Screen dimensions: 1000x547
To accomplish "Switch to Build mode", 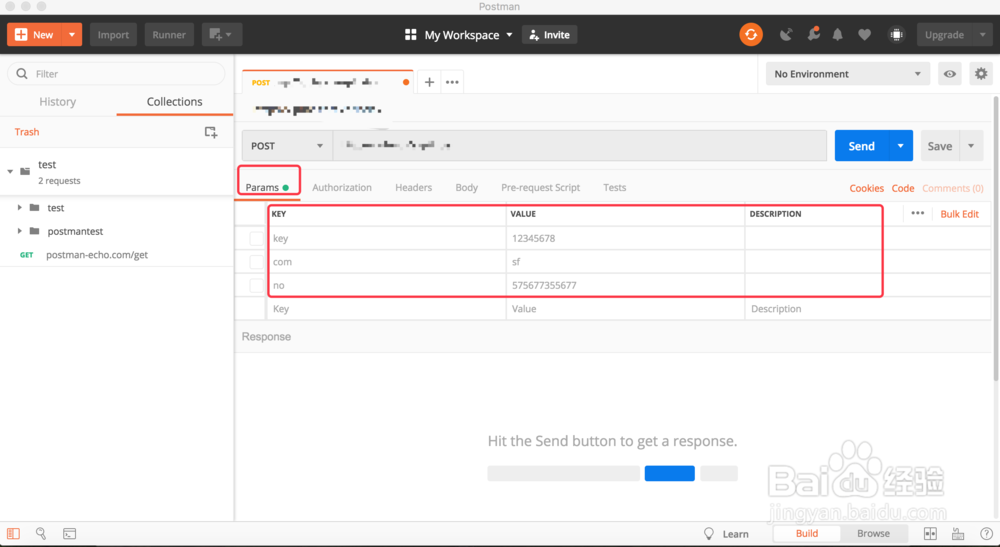I will tap(807, 534).
